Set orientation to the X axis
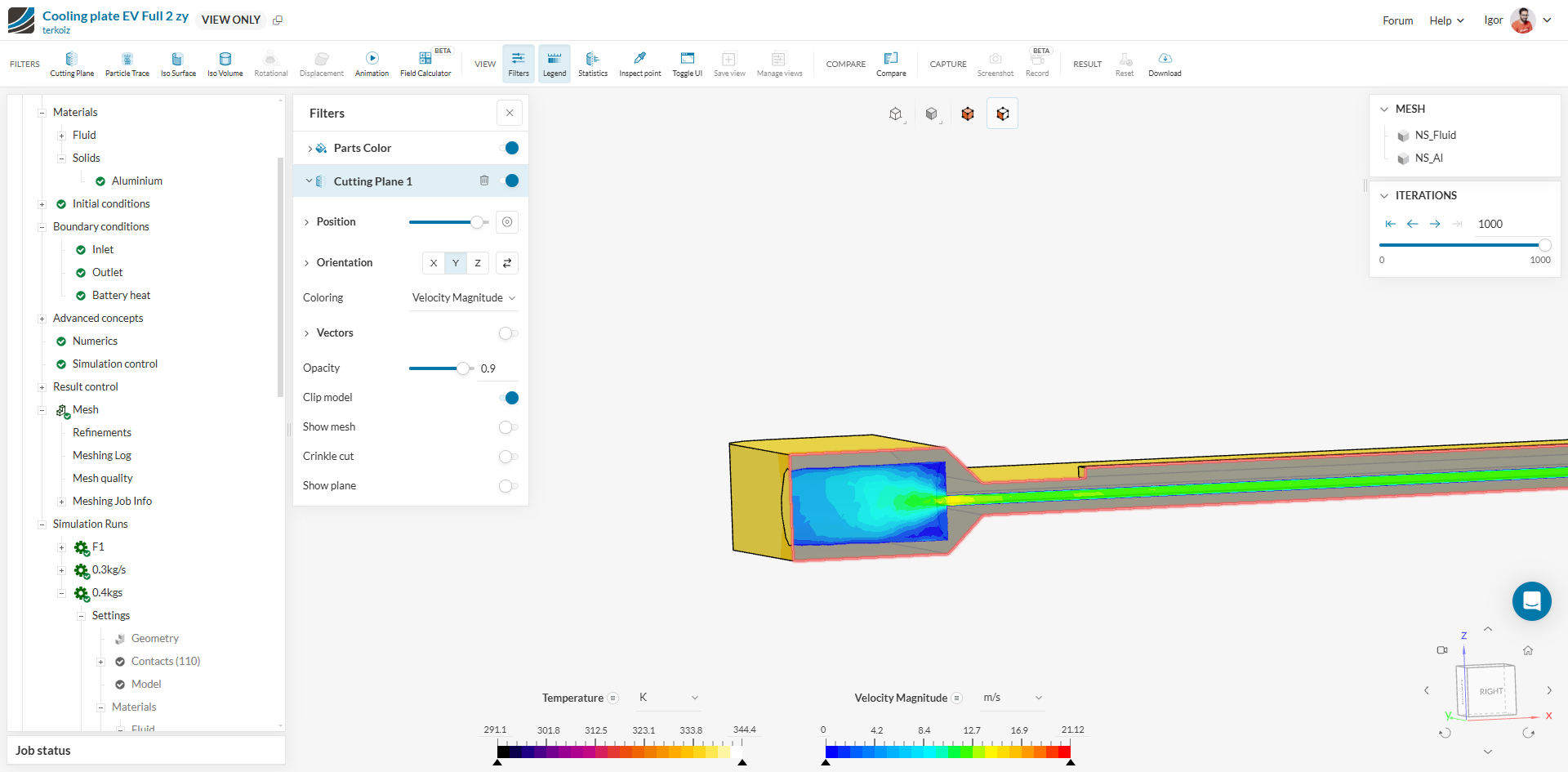Viewport: 1568px width, 772px height. pyautogui.click(x=434, y=263)
